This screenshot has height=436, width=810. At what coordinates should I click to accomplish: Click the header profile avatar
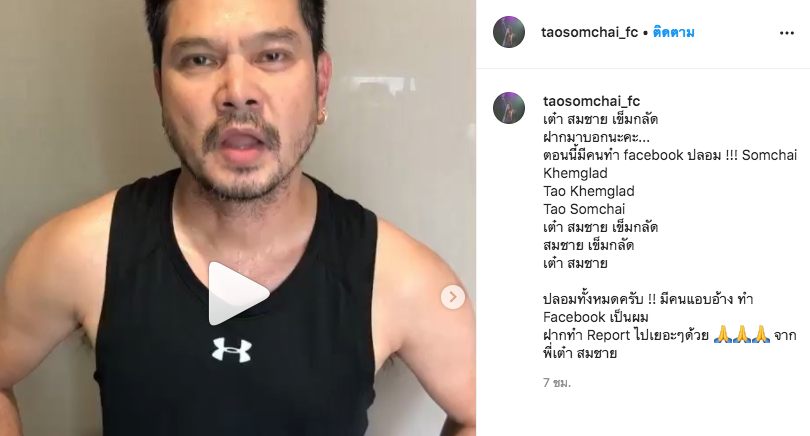tap(509, 32)
